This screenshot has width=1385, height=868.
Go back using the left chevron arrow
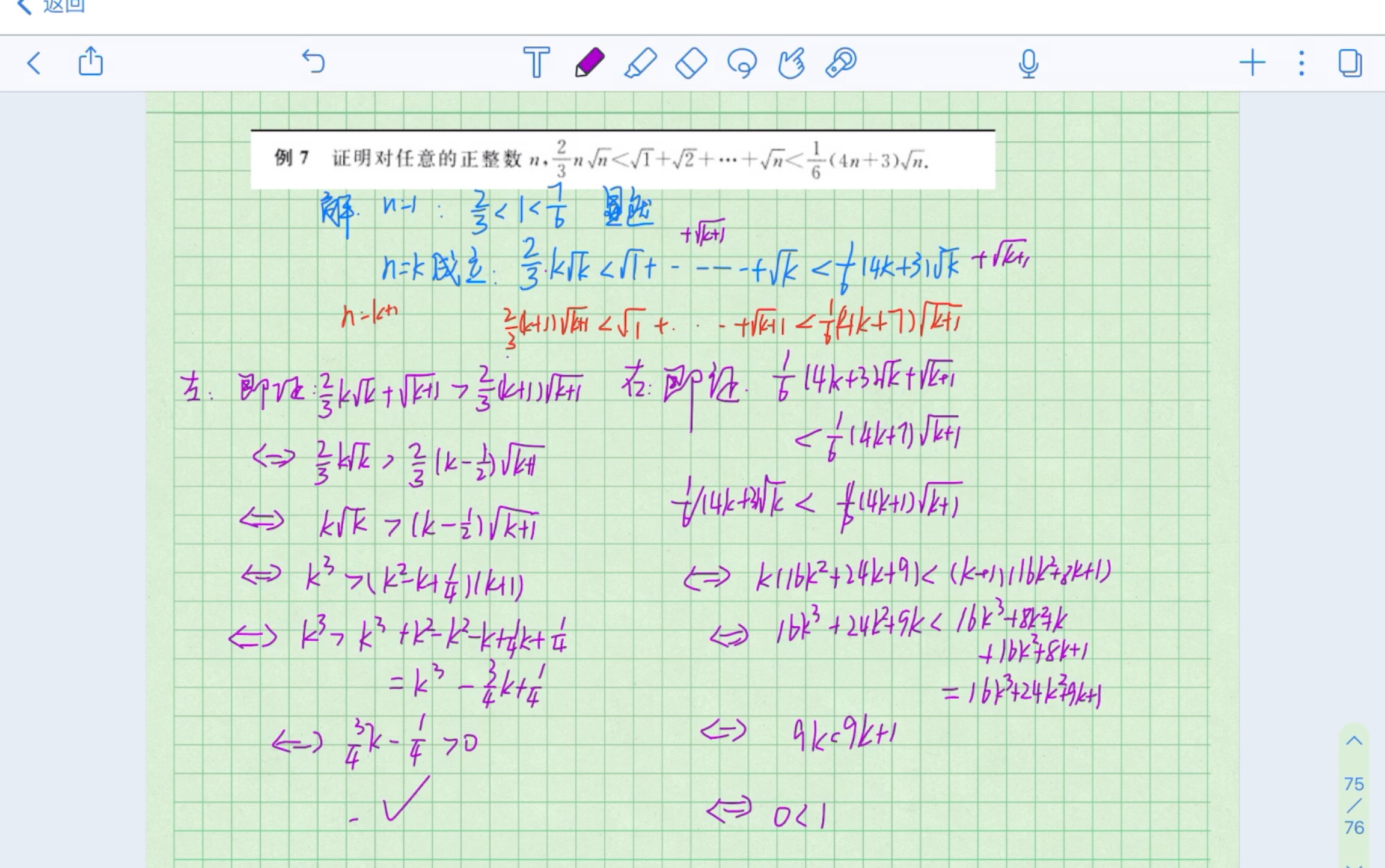tap(34, 62)
